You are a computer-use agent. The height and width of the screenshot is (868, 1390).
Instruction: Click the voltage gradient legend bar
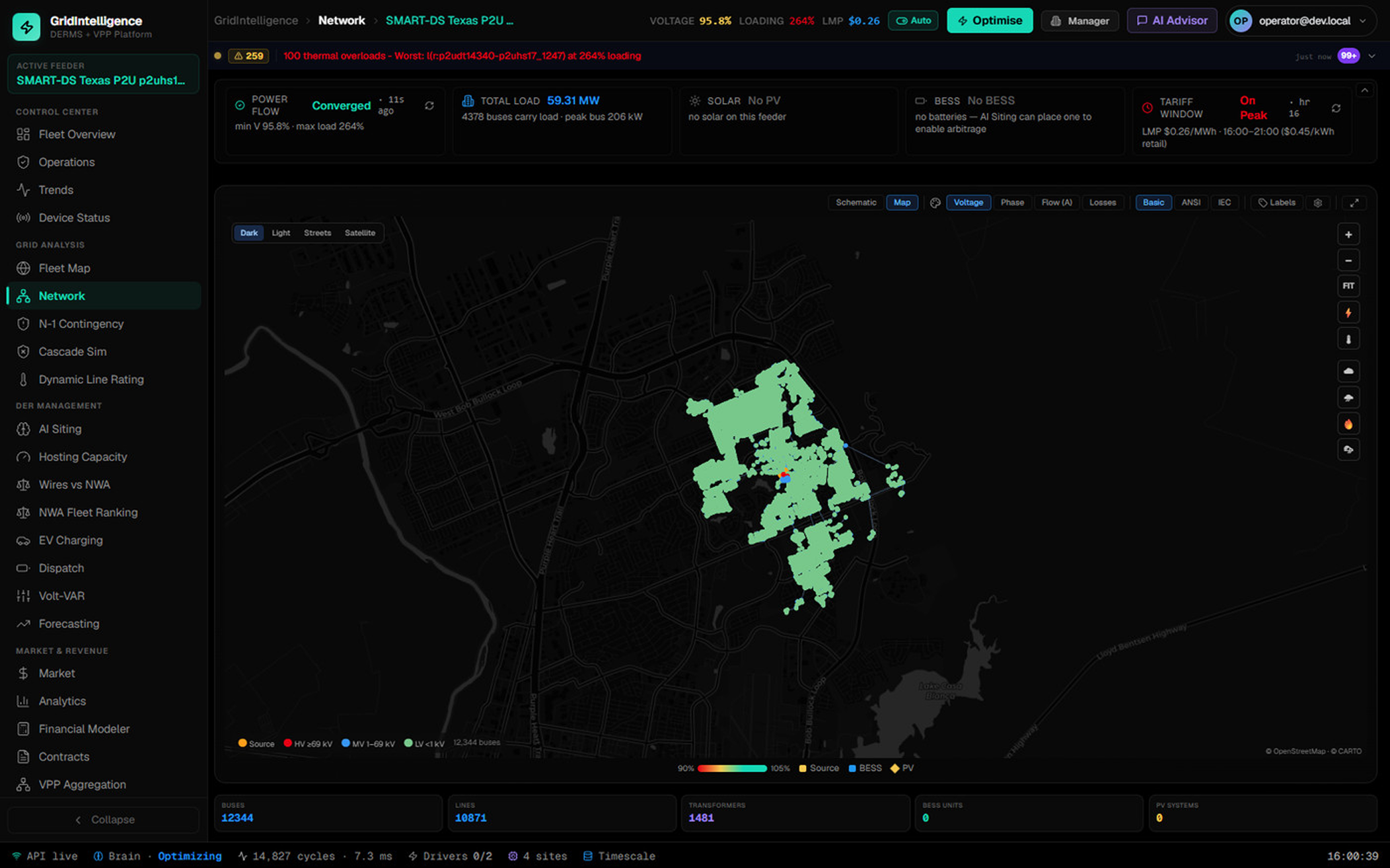732,768
